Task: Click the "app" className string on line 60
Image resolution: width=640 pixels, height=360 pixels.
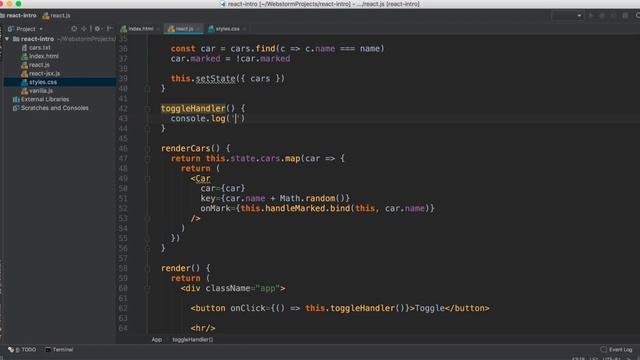Action: tap(268, 289)
